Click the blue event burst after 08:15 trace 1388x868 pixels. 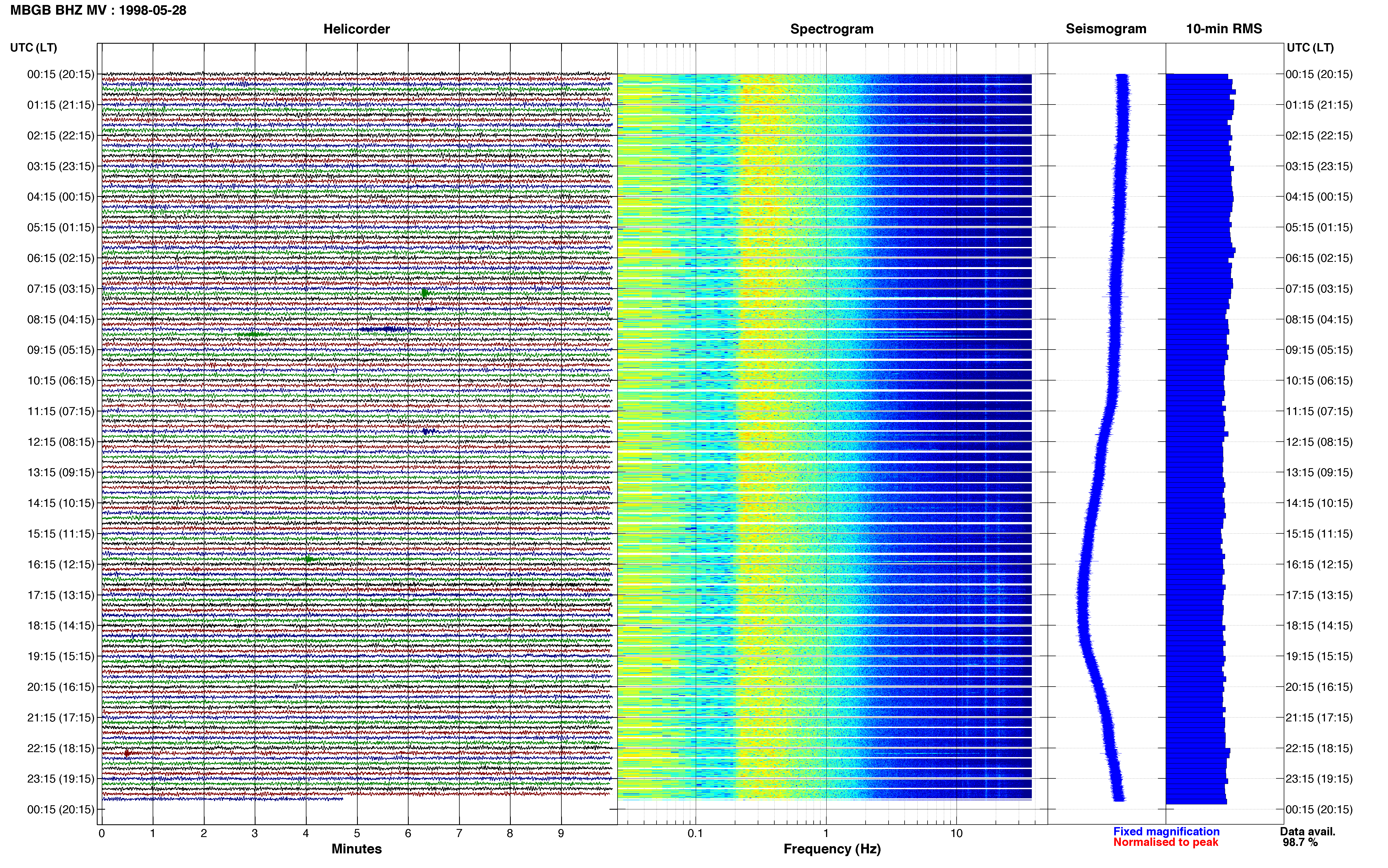click(x=386, y=330)
